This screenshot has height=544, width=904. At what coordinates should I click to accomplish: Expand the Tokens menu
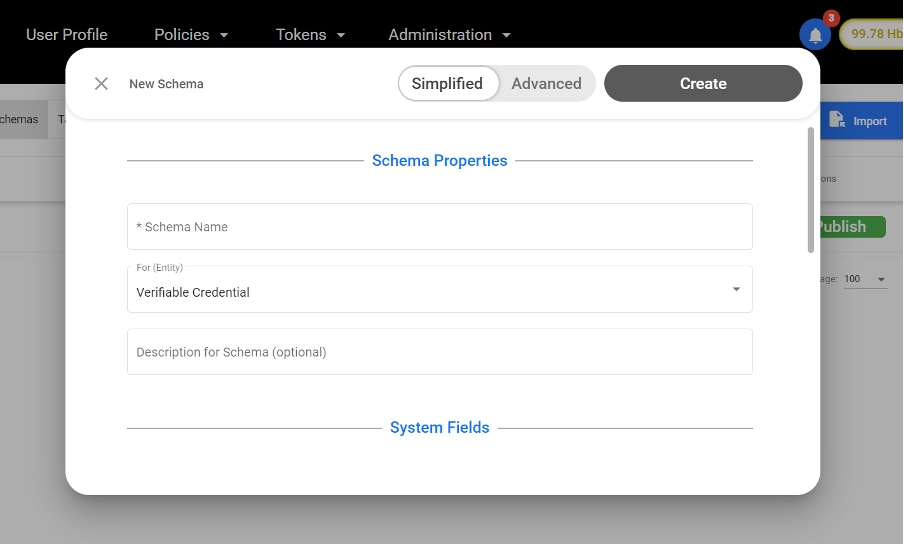pos(310,35)
